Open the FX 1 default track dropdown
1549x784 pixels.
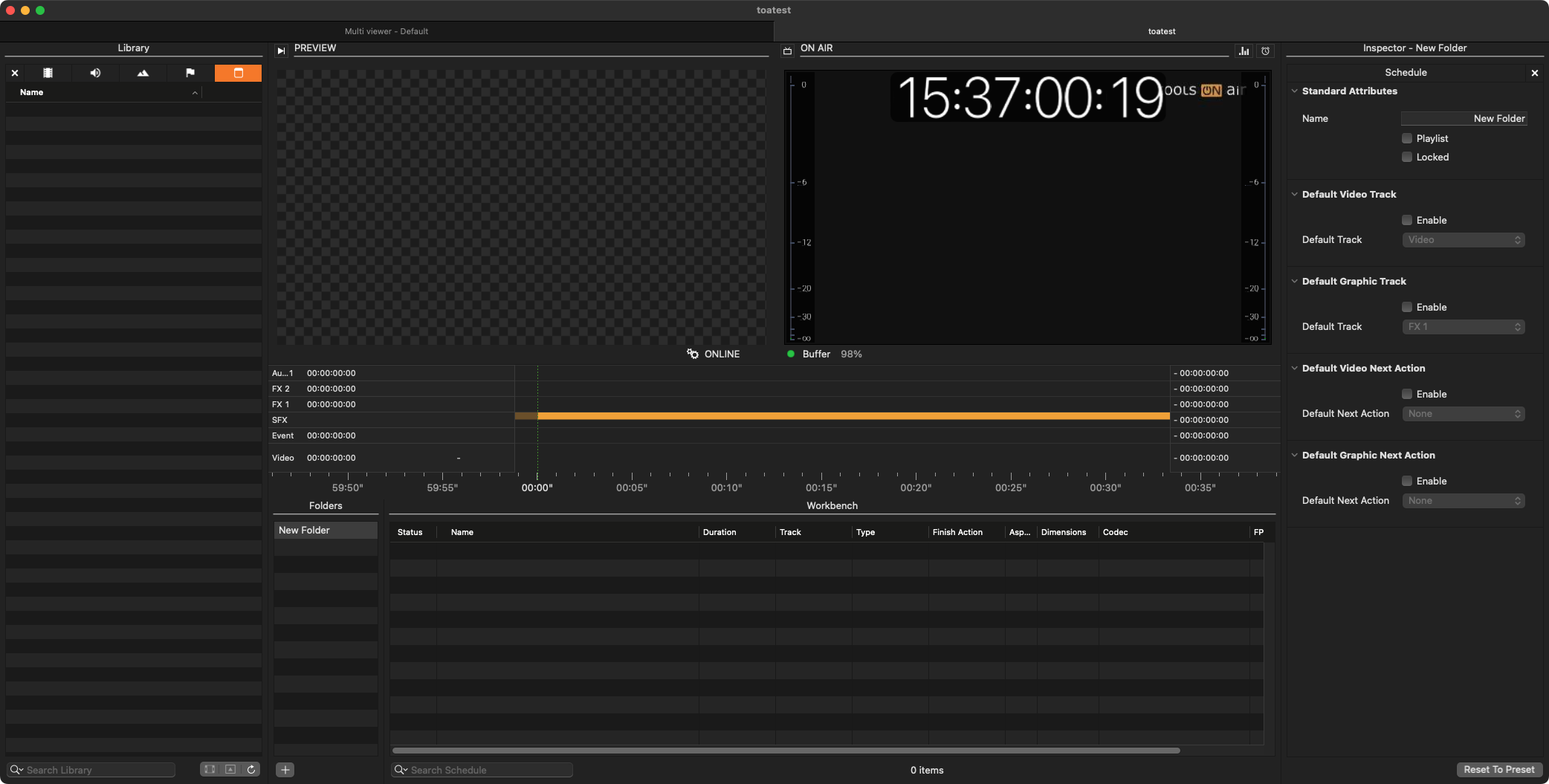tap(1464, 326)
